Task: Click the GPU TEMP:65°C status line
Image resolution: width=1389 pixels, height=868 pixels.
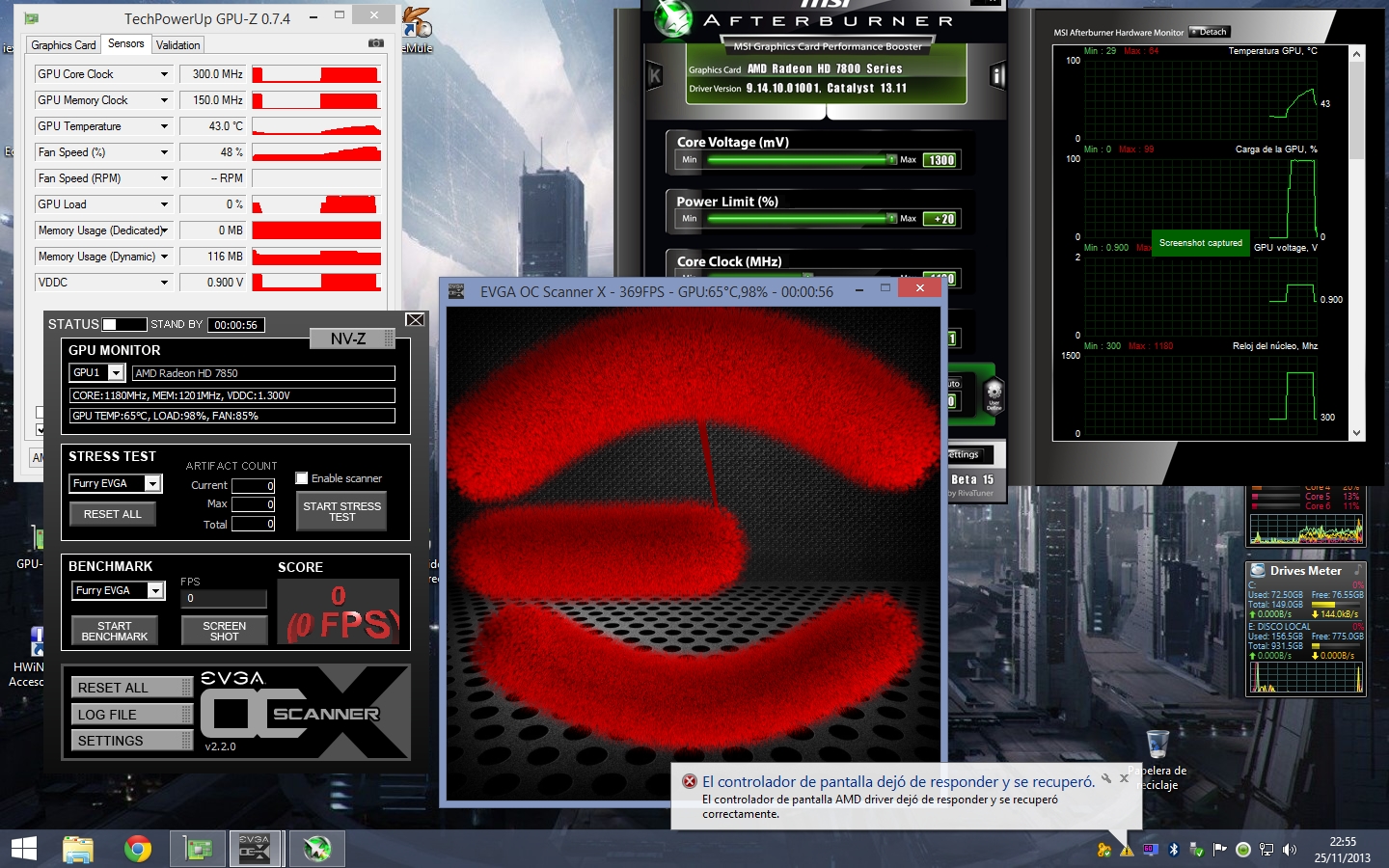Action: point(232,416)
